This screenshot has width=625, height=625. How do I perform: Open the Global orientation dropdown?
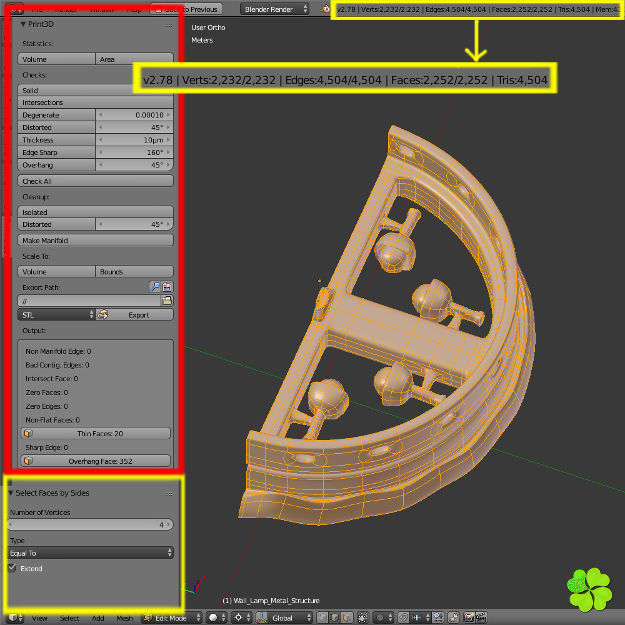[x=290, y=617]
